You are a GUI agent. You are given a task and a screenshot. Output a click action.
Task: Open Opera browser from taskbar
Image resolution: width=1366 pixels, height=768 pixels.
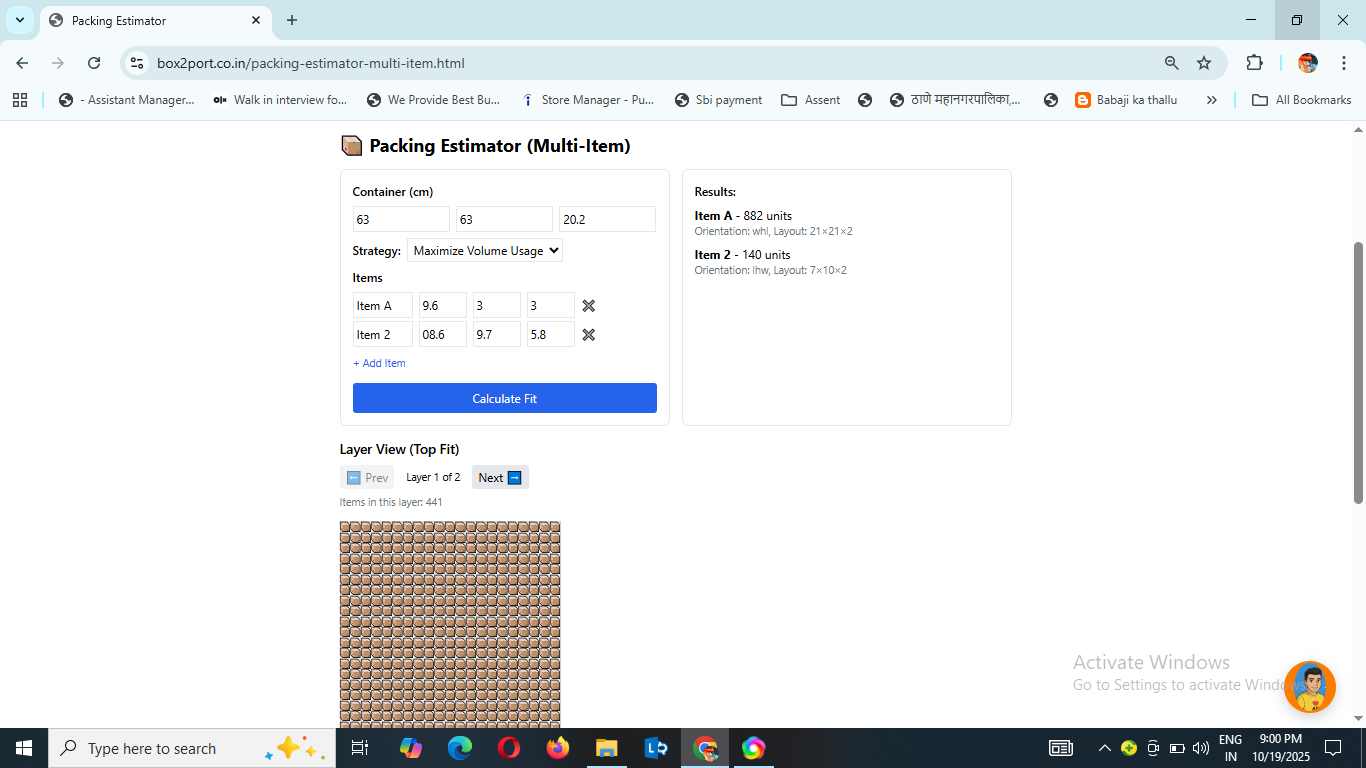pyautogui.click(x=509, y=748)
